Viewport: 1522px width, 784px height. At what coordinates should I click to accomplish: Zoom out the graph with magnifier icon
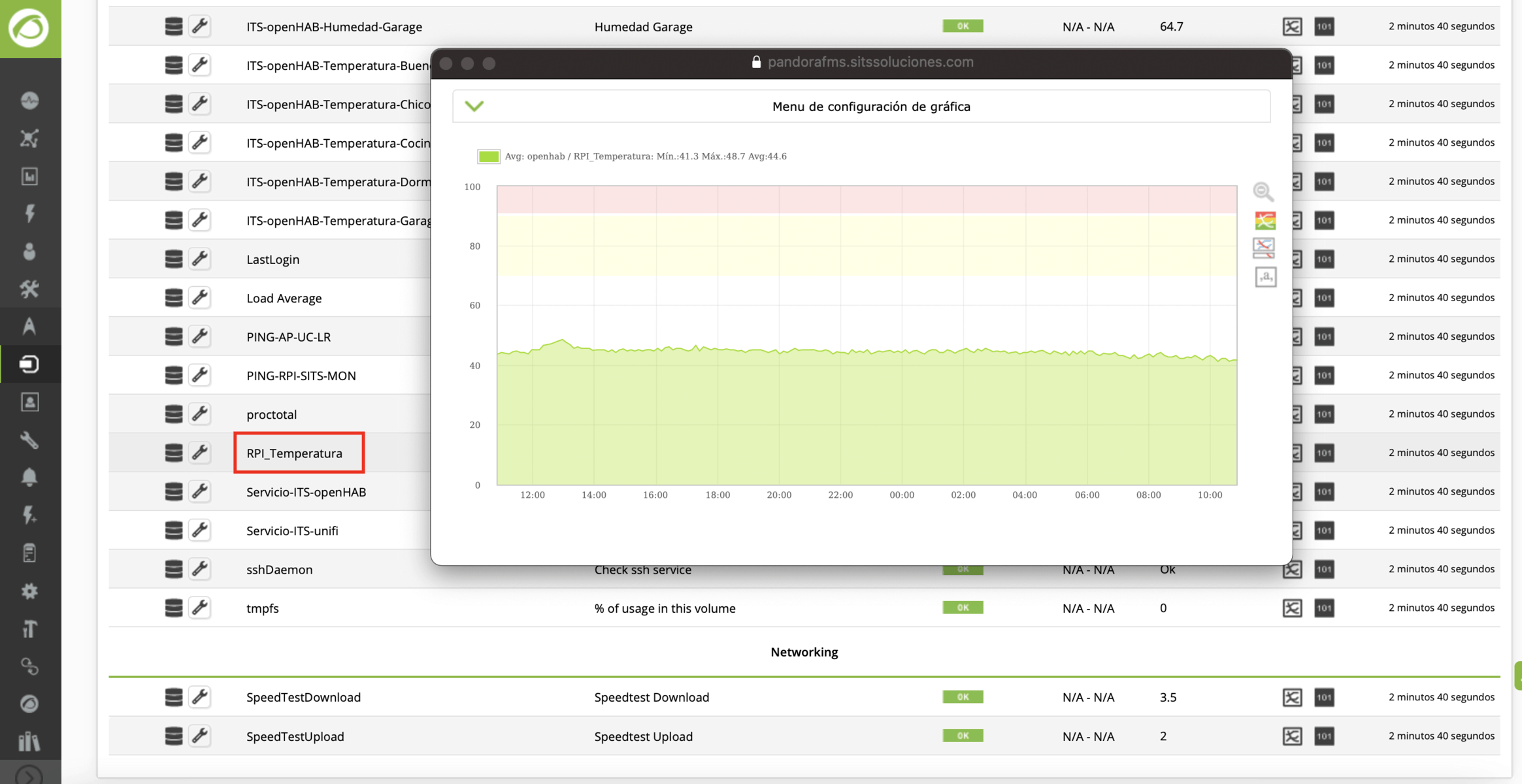1264,191
